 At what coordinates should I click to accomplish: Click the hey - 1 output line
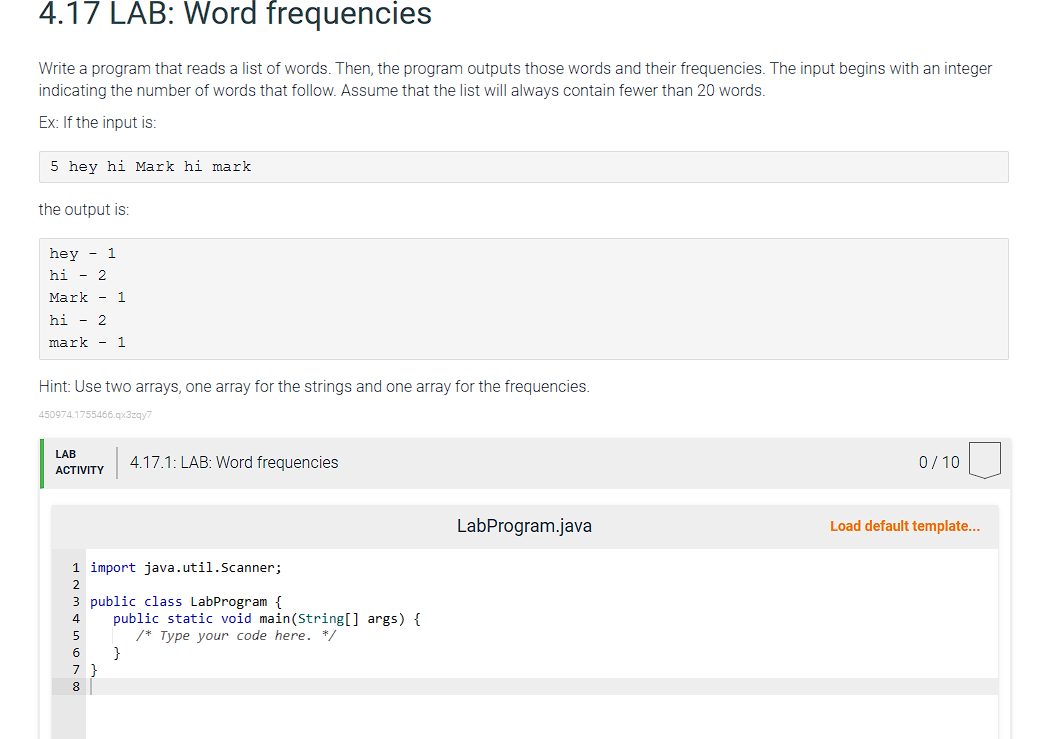click(x=80, y=252)
